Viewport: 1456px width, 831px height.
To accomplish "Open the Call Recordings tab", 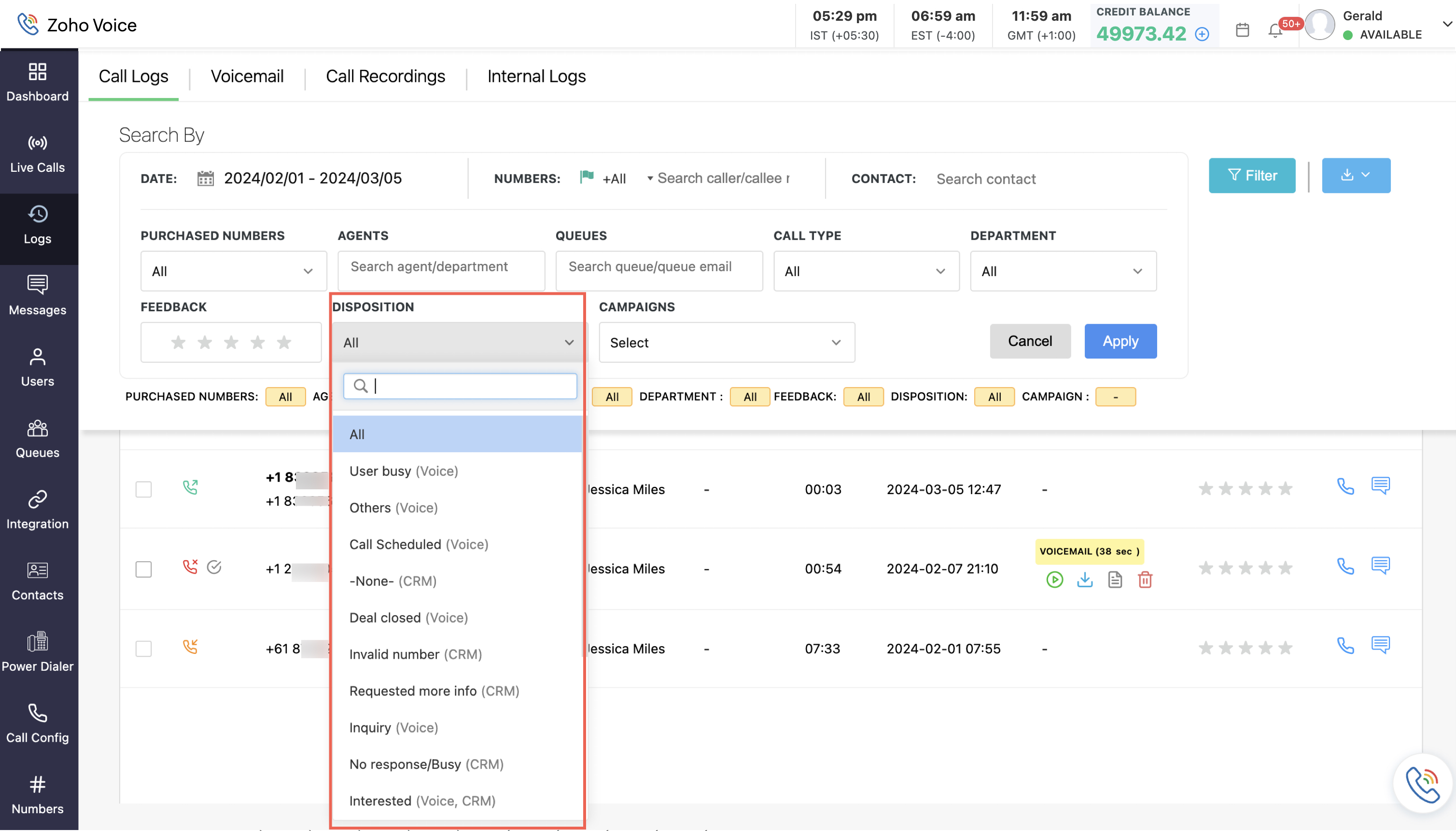I will click(x=385, y=76).
